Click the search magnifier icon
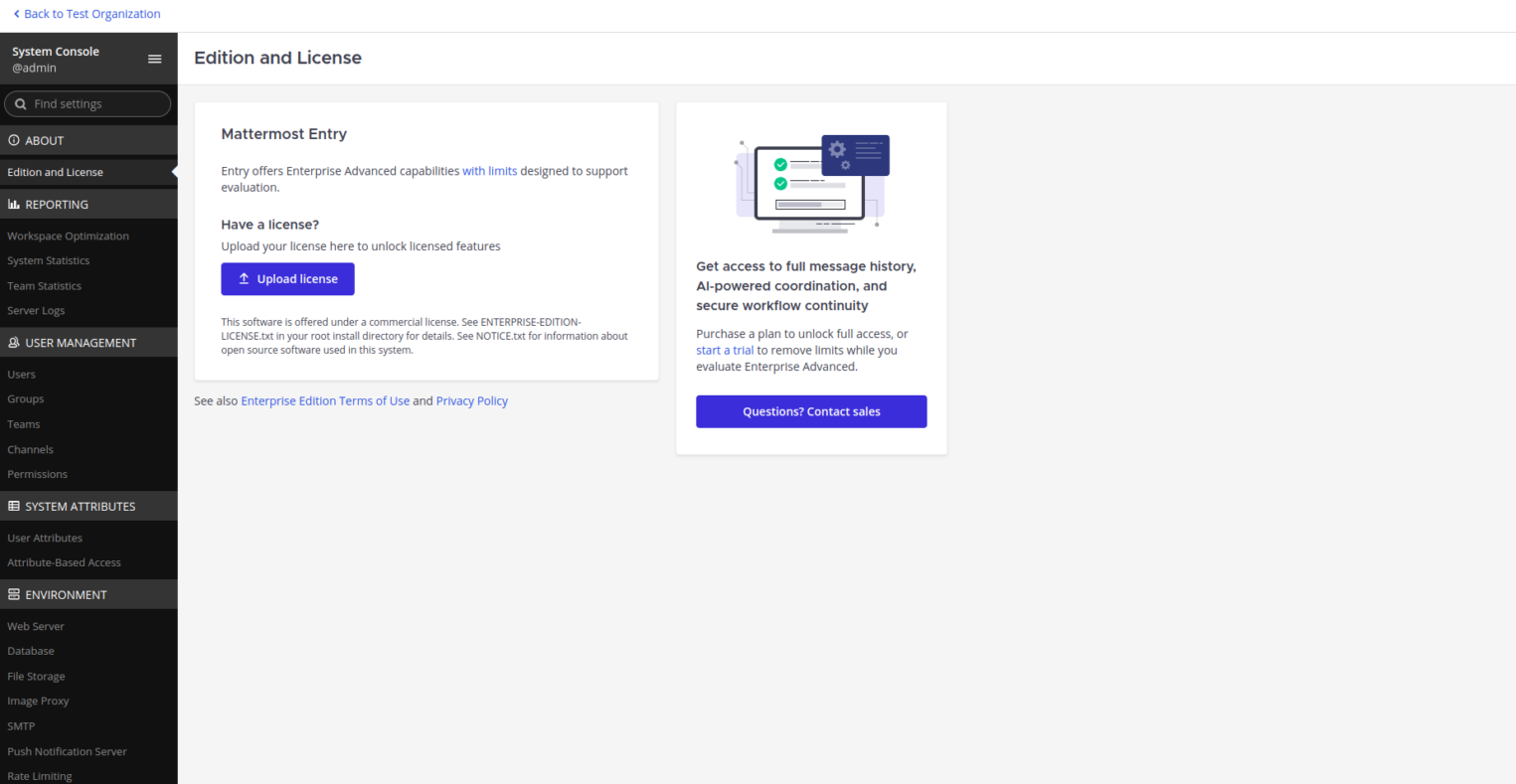This screenshot has height=784, width=1516. point(20,103)
